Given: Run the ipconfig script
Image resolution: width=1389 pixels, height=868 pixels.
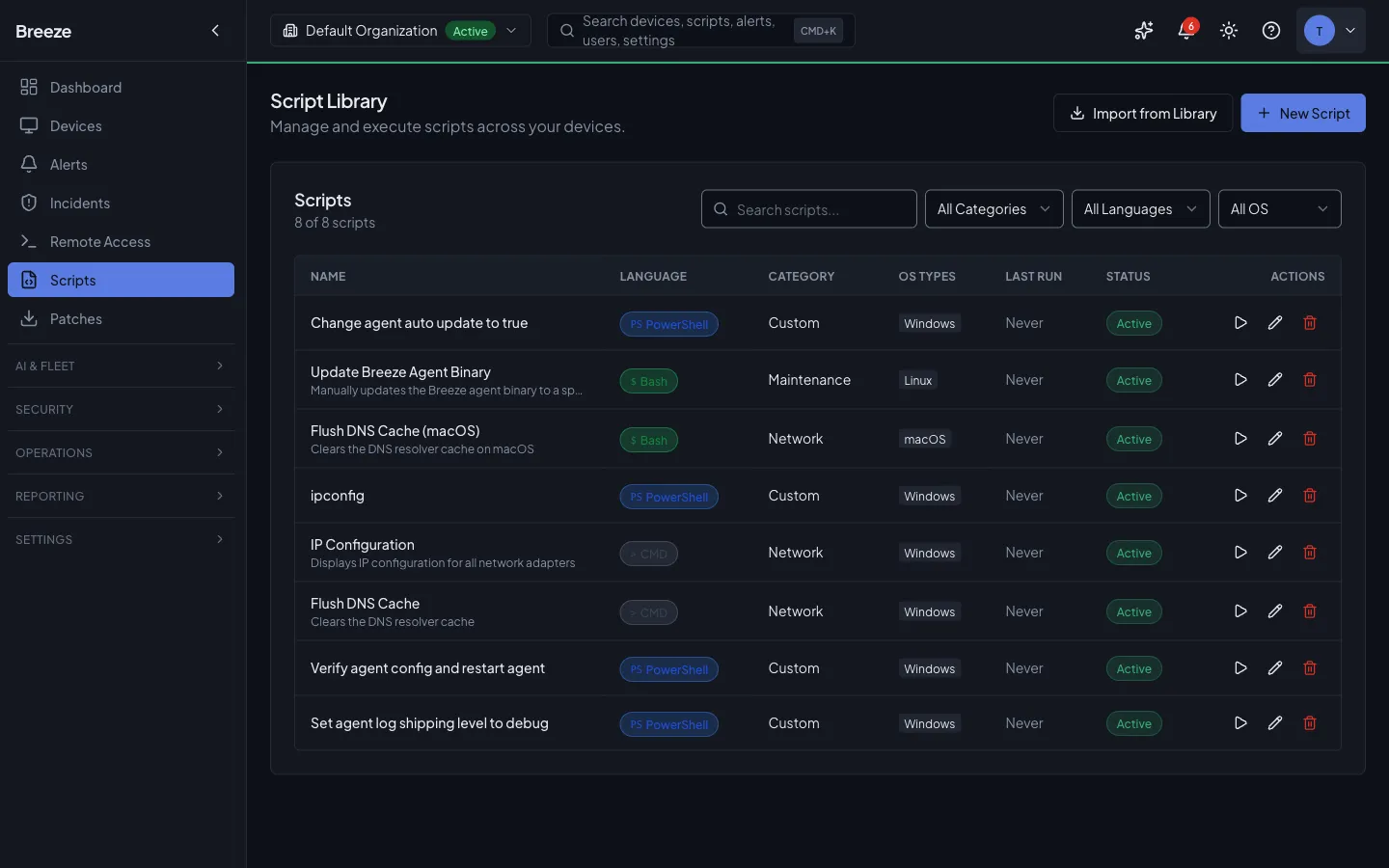Looking at the screenshot, I should (x=1240, y=495).
